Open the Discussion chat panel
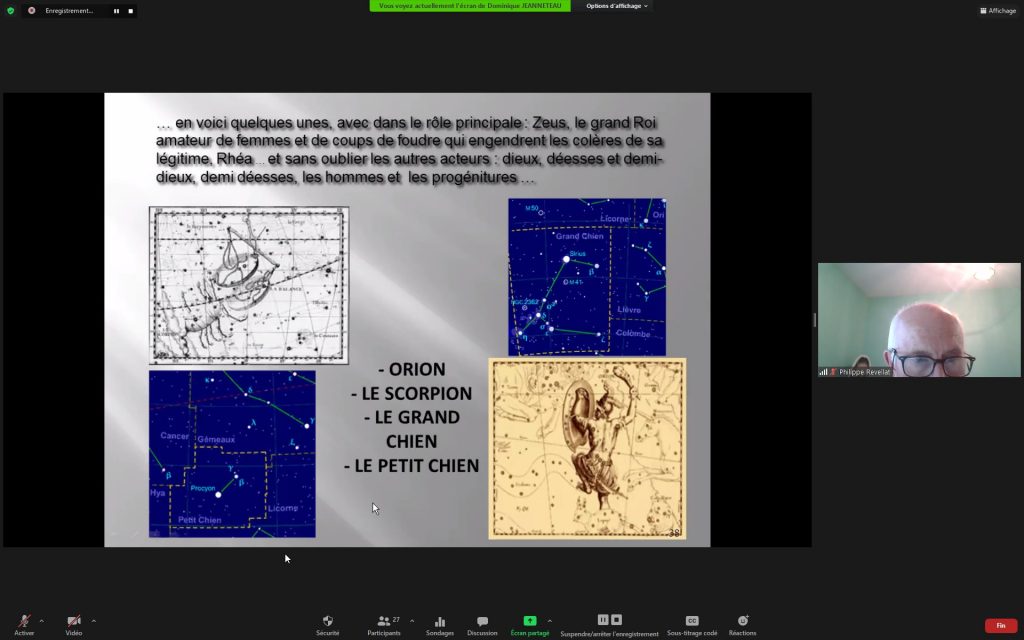The image size is (1024, 640). click(482, 625)
